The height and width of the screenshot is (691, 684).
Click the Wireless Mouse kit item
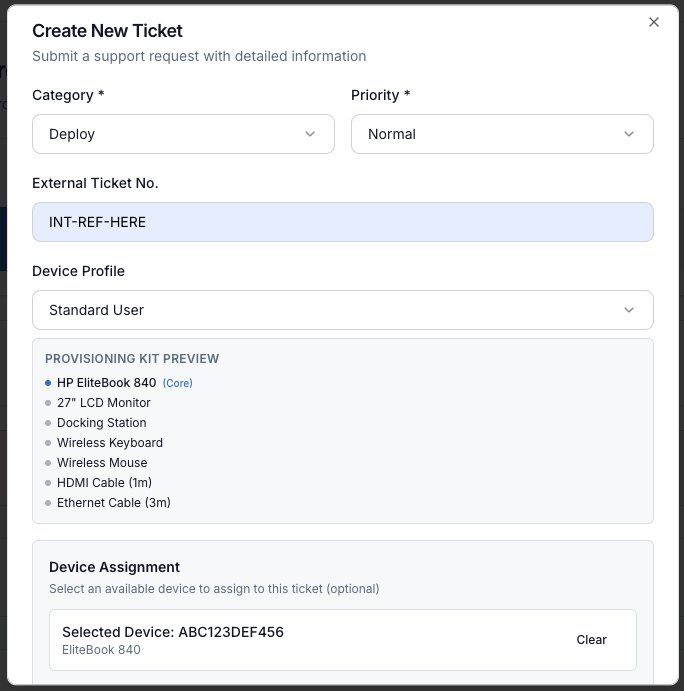(102, 463)
